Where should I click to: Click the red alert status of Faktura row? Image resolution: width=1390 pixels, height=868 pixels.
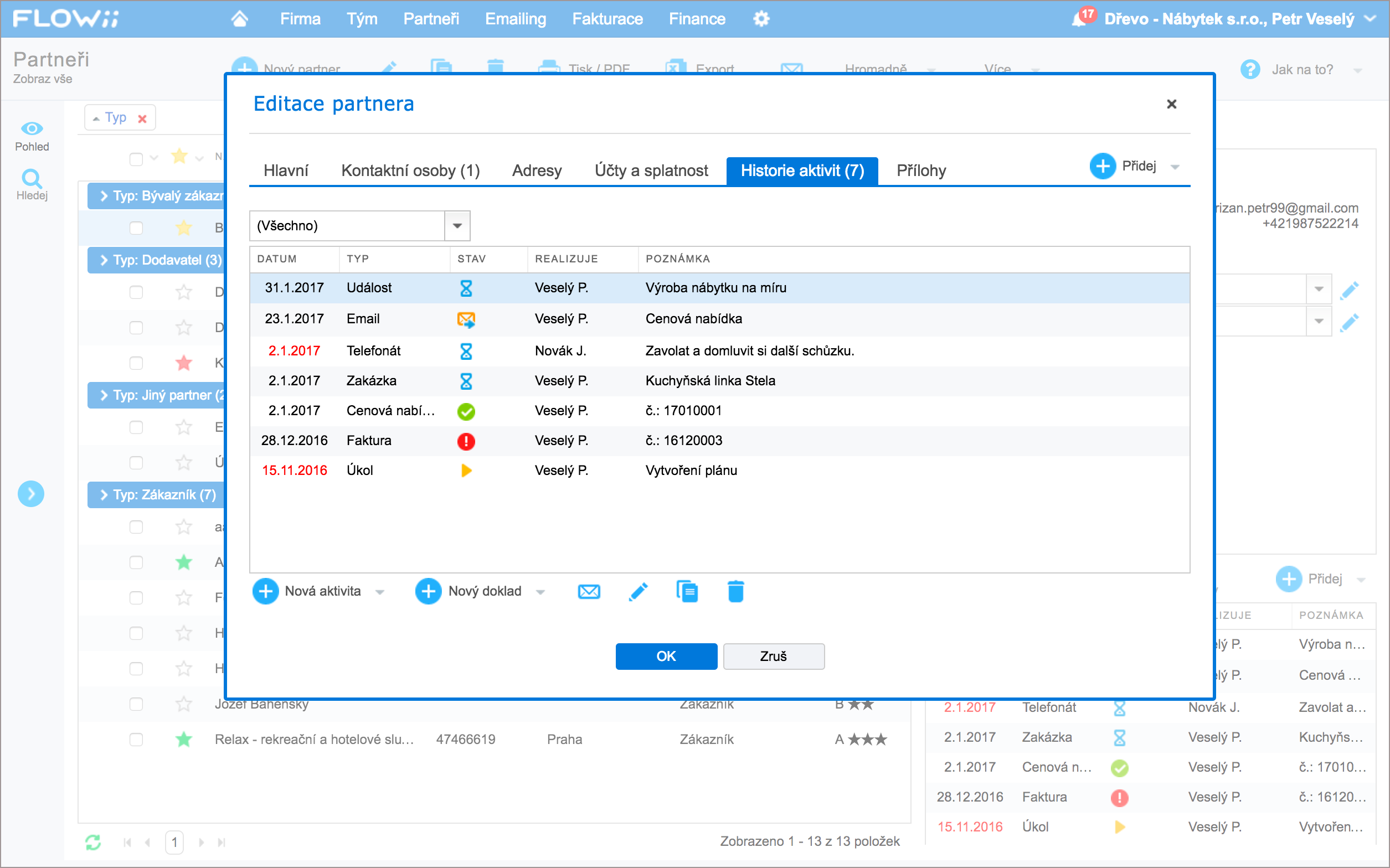[x=466, y=441]
